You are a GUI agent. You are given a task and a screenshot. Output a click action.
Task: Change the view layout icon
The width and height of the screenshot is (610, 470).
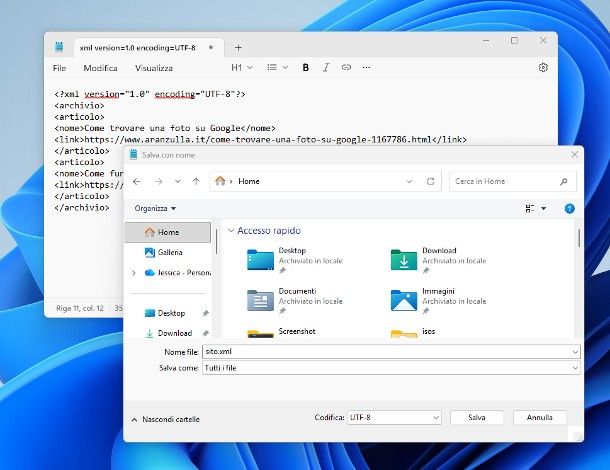529,209
